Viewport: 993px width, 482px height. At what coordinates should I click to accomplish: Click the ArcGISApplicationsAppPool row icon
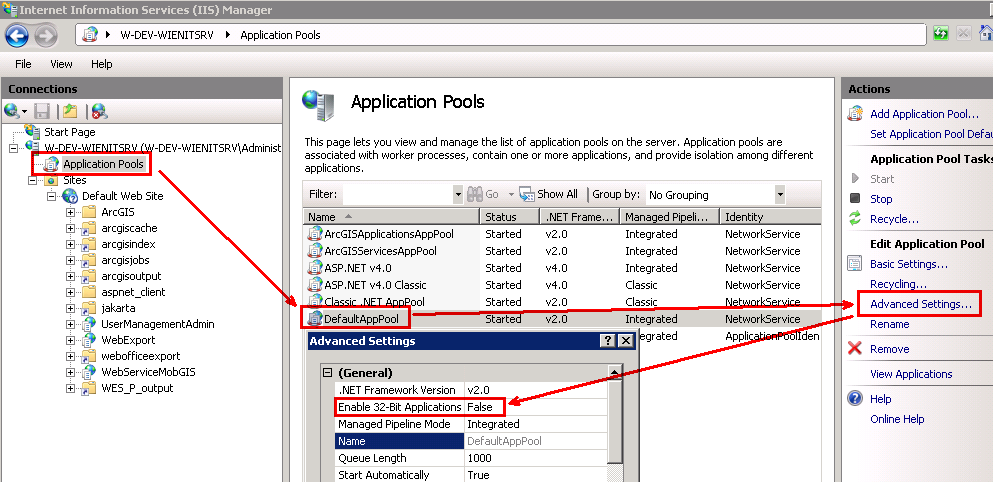(x=315, y=234)
